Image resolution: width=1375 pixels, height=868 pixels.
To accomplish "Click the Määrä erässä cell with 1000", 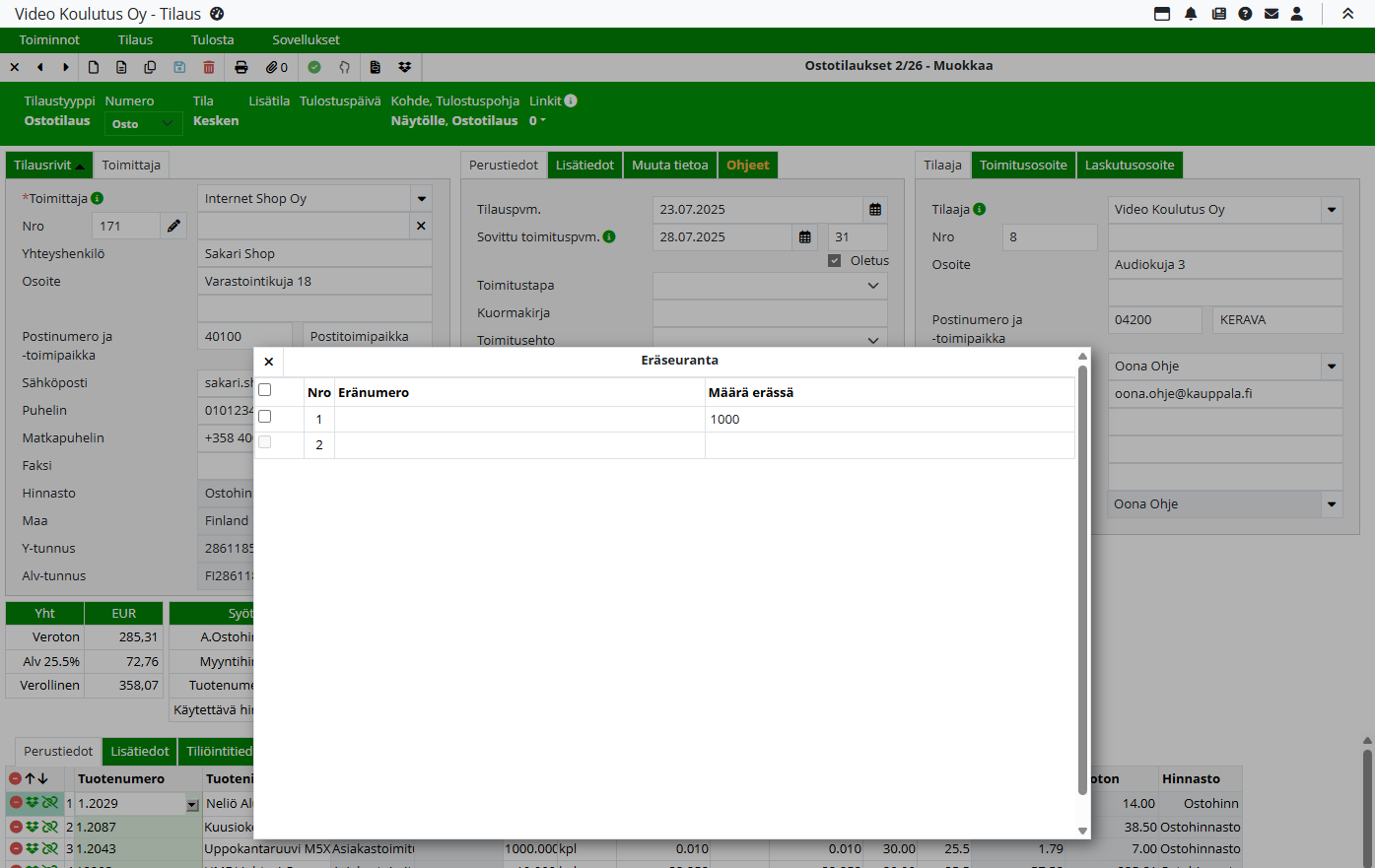I will tap(889, 420).
